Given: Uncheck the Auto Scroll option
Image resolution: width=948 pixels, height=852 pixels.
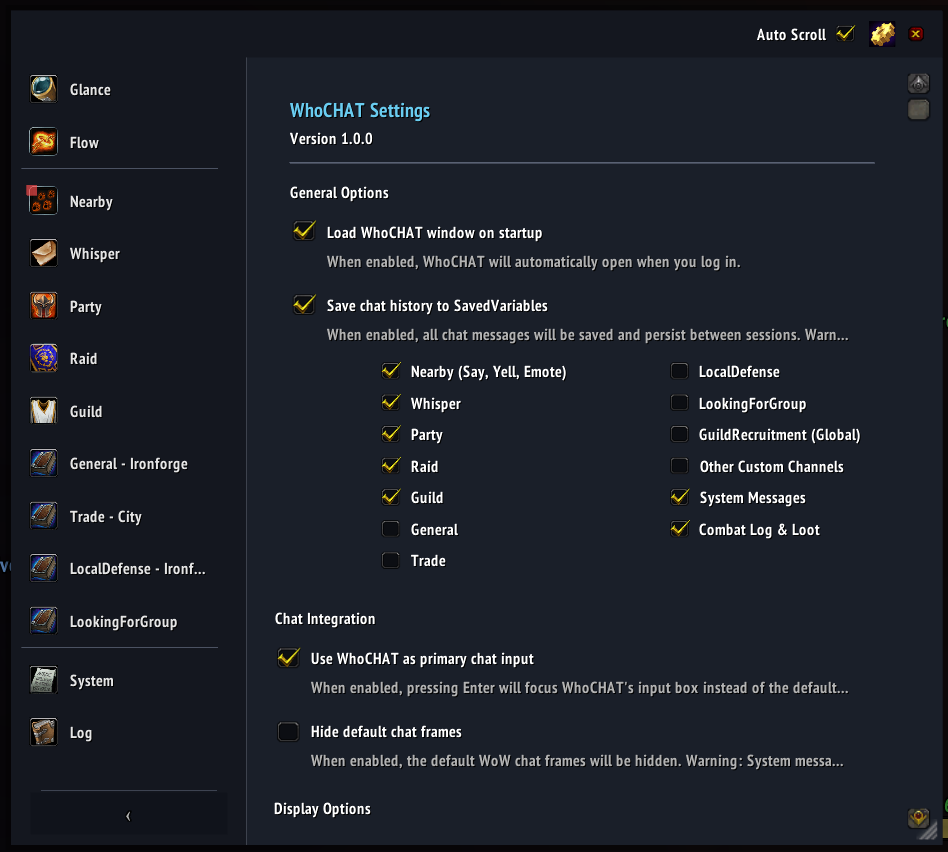Looking at the screenshot, I should (x=845, y=33).
